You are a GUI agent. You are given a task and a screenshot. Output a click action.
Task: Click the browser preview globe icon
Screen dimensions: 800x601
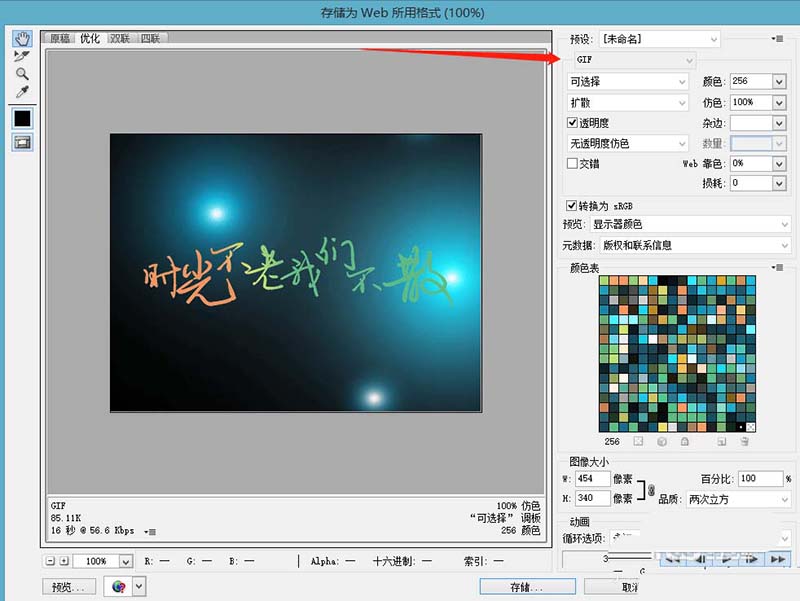point(118,586)
